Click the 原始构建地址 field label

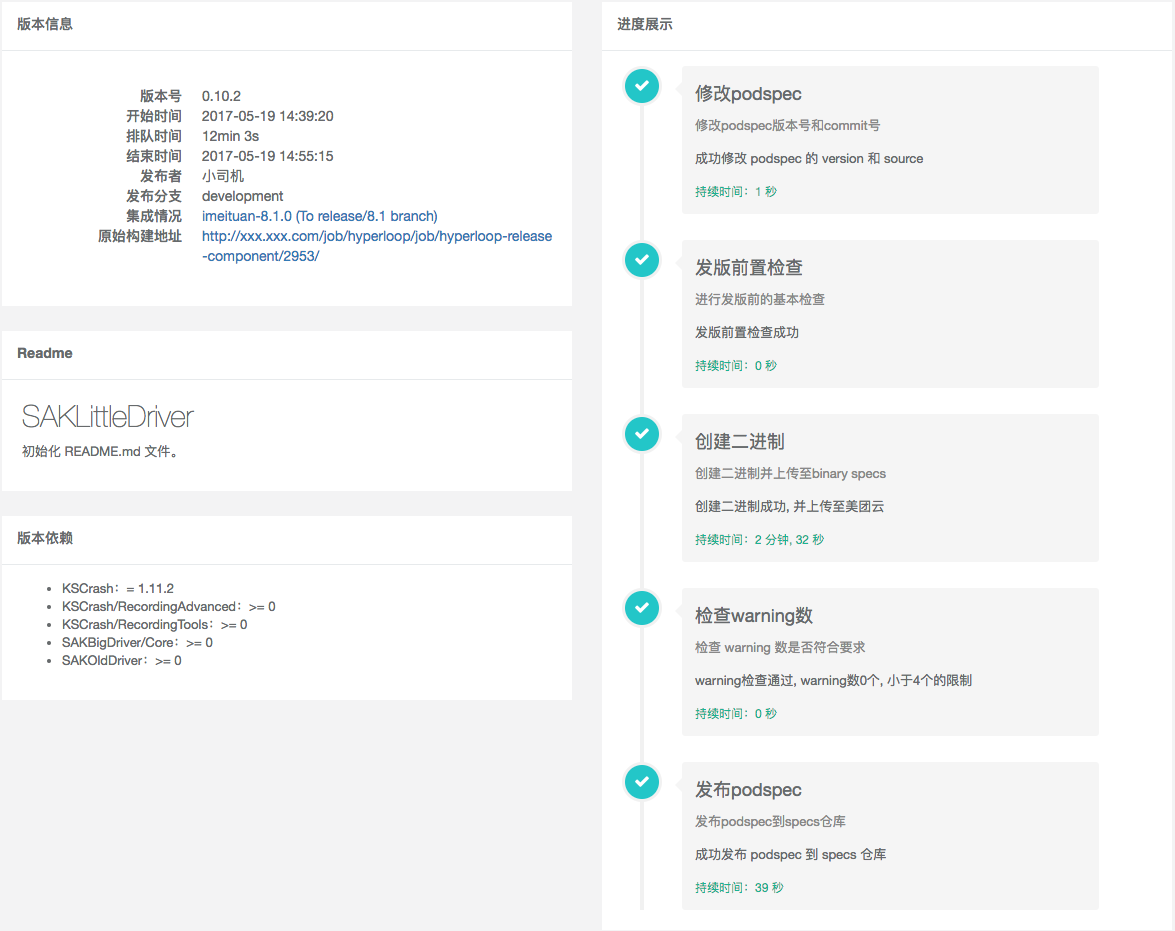[139, 236]
